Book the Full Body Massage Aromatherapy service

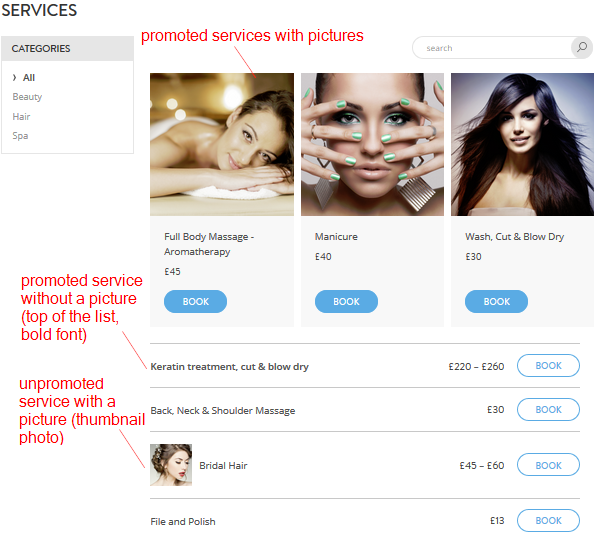pos(195,301)
